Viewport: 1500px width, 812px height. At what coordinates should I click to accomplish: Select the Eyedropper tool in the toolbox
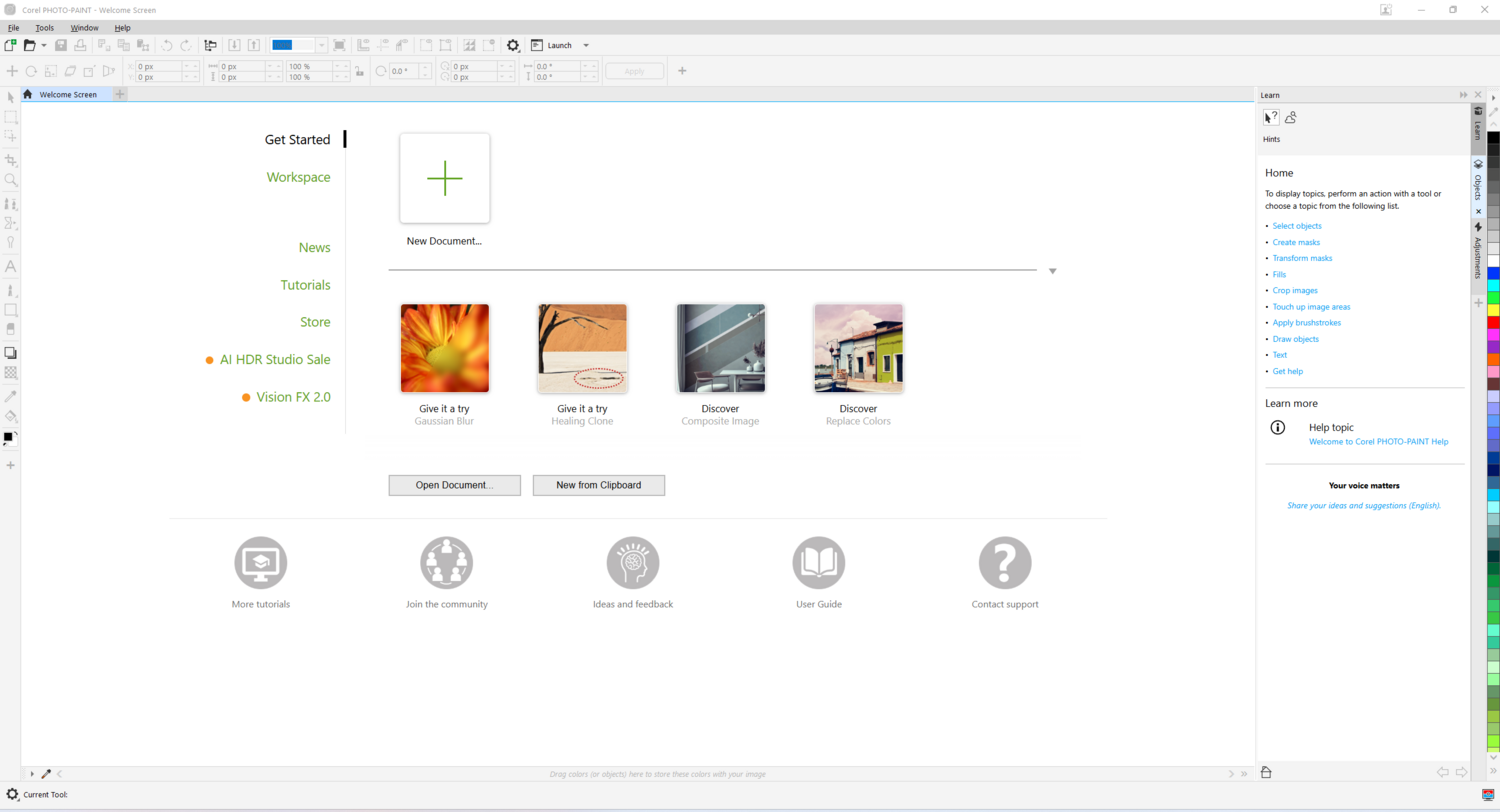coord(11,396)
